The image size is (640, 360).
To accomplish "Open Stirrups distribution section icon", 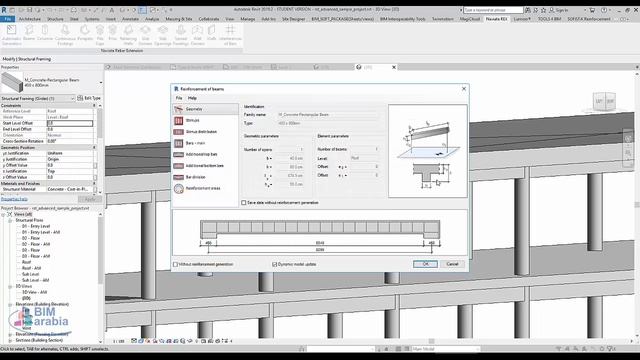I will tap(178, 132).
